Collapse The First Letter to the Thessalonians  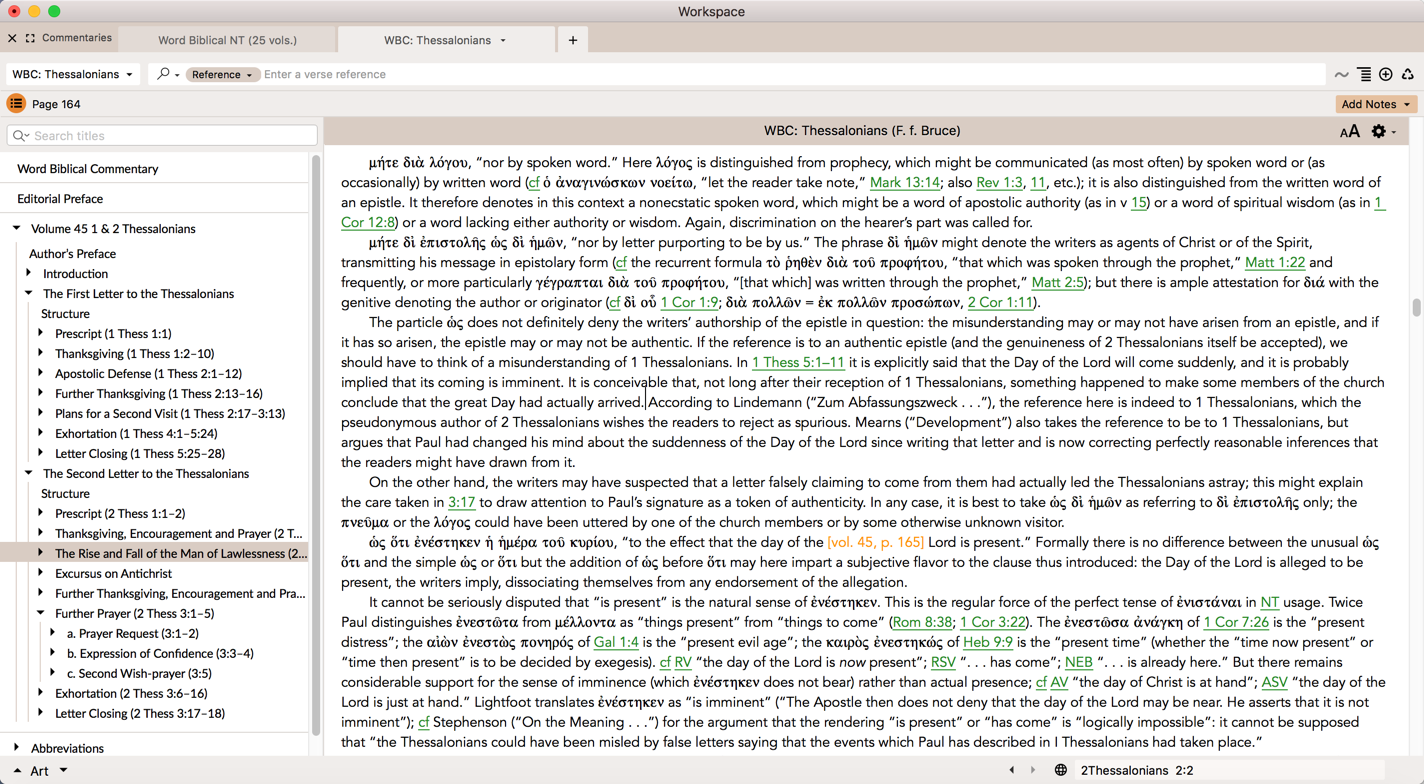29,293
